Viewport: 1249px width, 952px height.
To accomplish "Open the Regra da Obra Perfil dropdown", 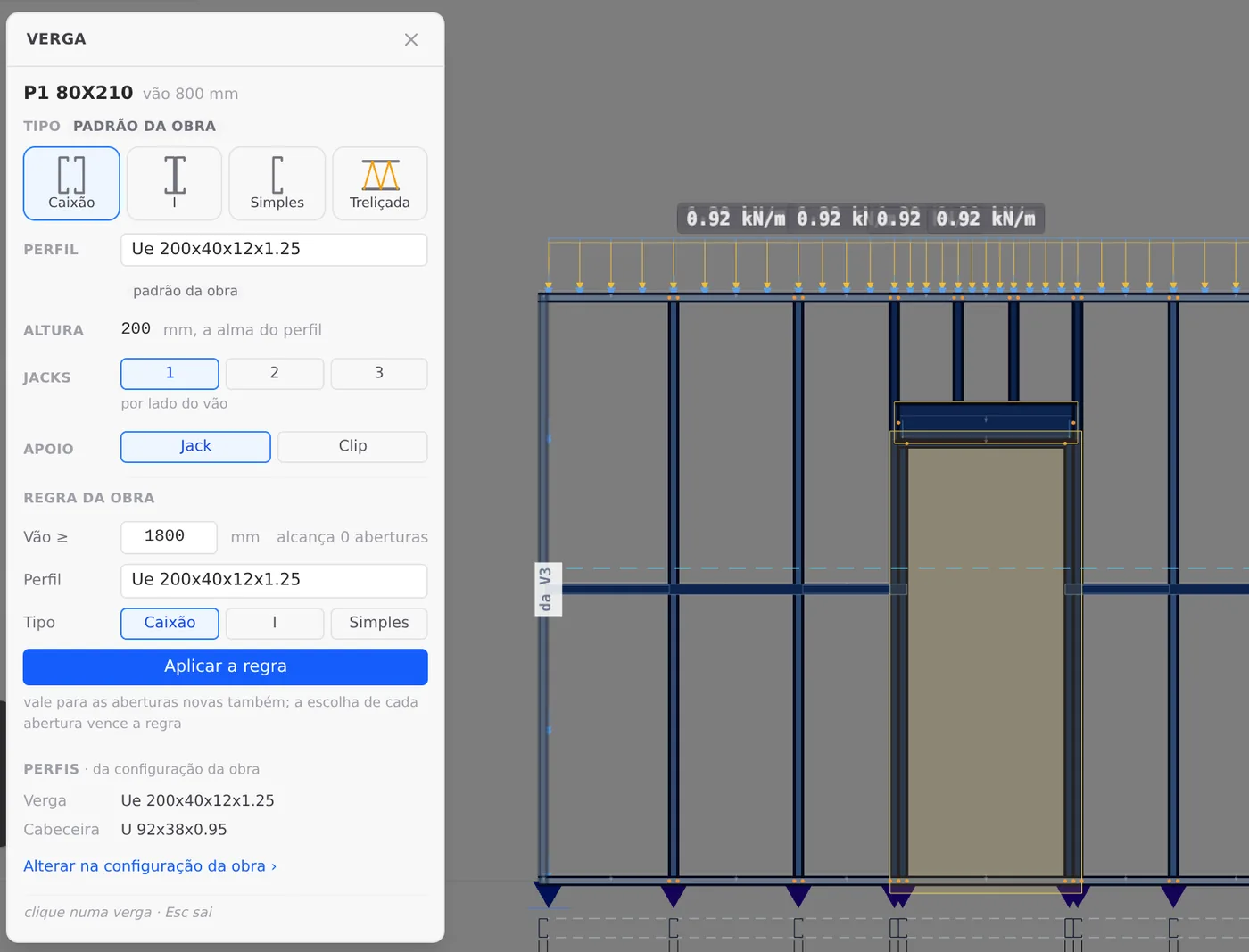I will coord(274,580).
